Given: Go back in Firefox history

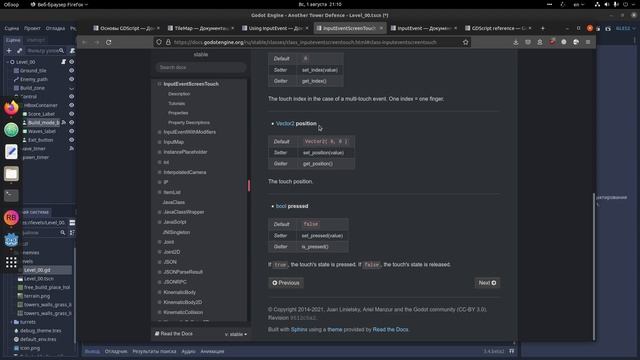Looking at the screenshot, I should point(84,42).
